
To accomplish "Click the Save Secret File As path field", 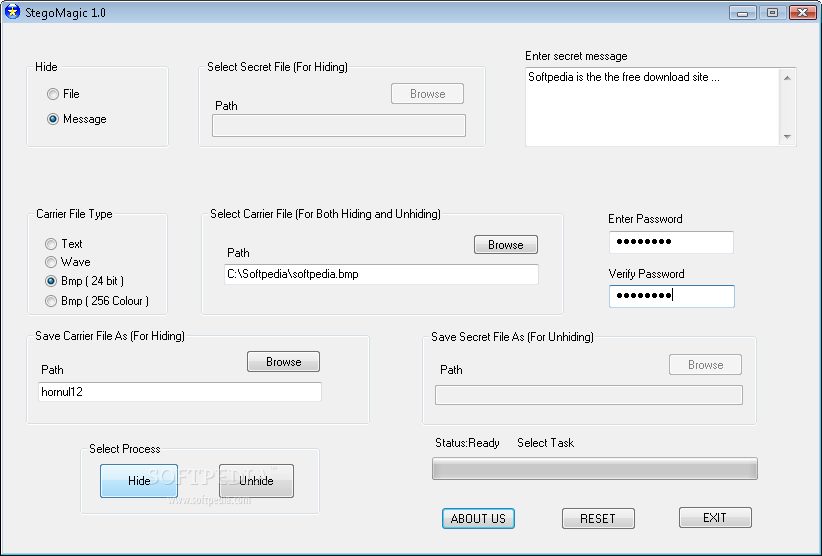I will click(x=589, y=395).
